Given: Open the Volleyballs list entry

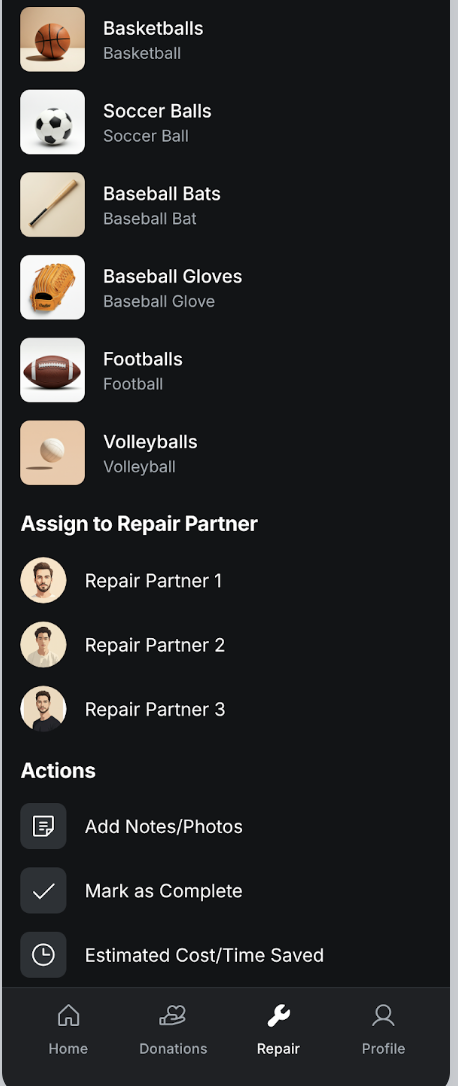Looking at the screenshot, I should tap(227, 453).
